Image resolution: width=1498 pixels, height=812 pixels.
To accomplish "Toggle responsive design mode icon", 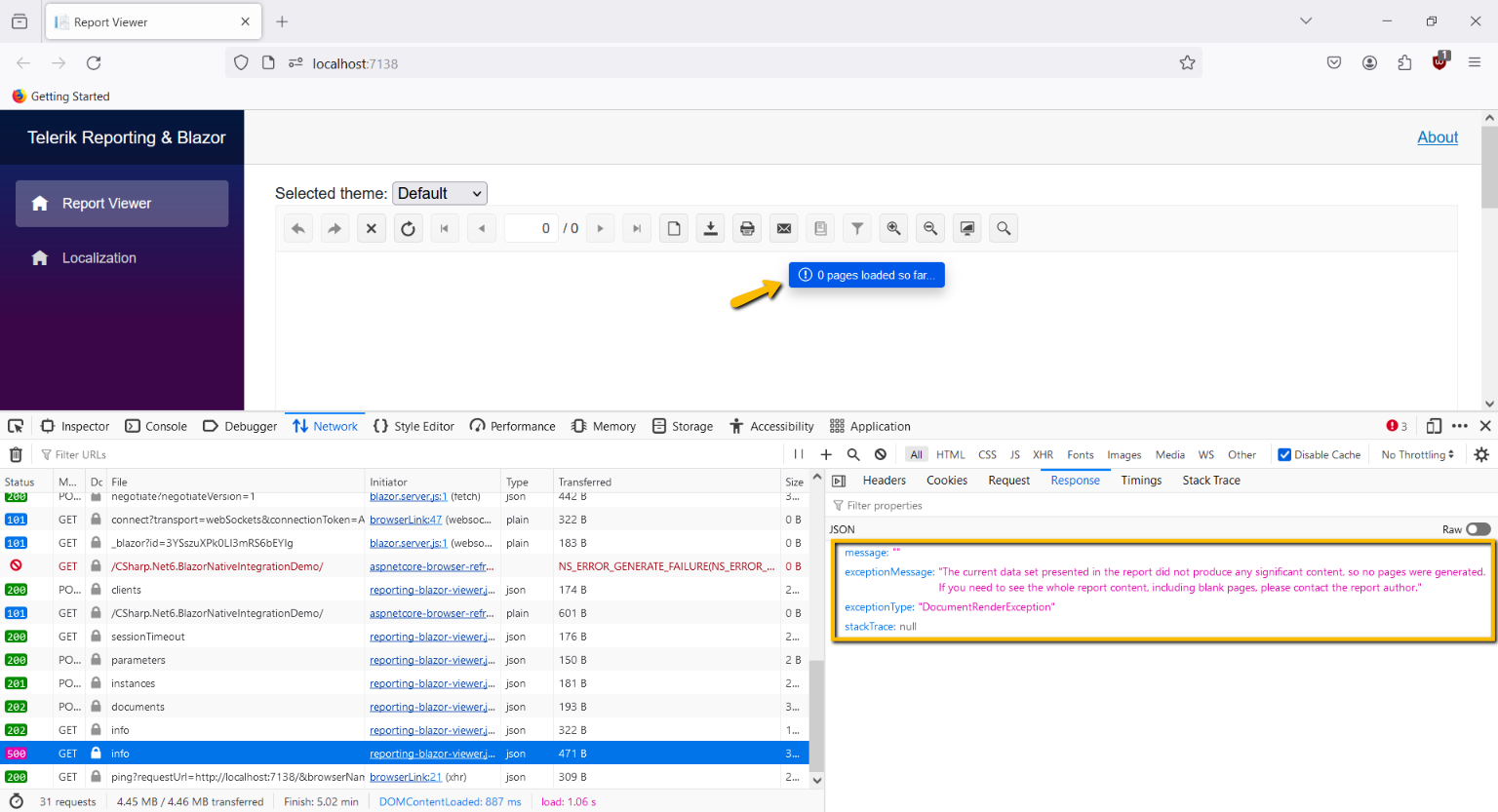I will [x=1433, y=426].
